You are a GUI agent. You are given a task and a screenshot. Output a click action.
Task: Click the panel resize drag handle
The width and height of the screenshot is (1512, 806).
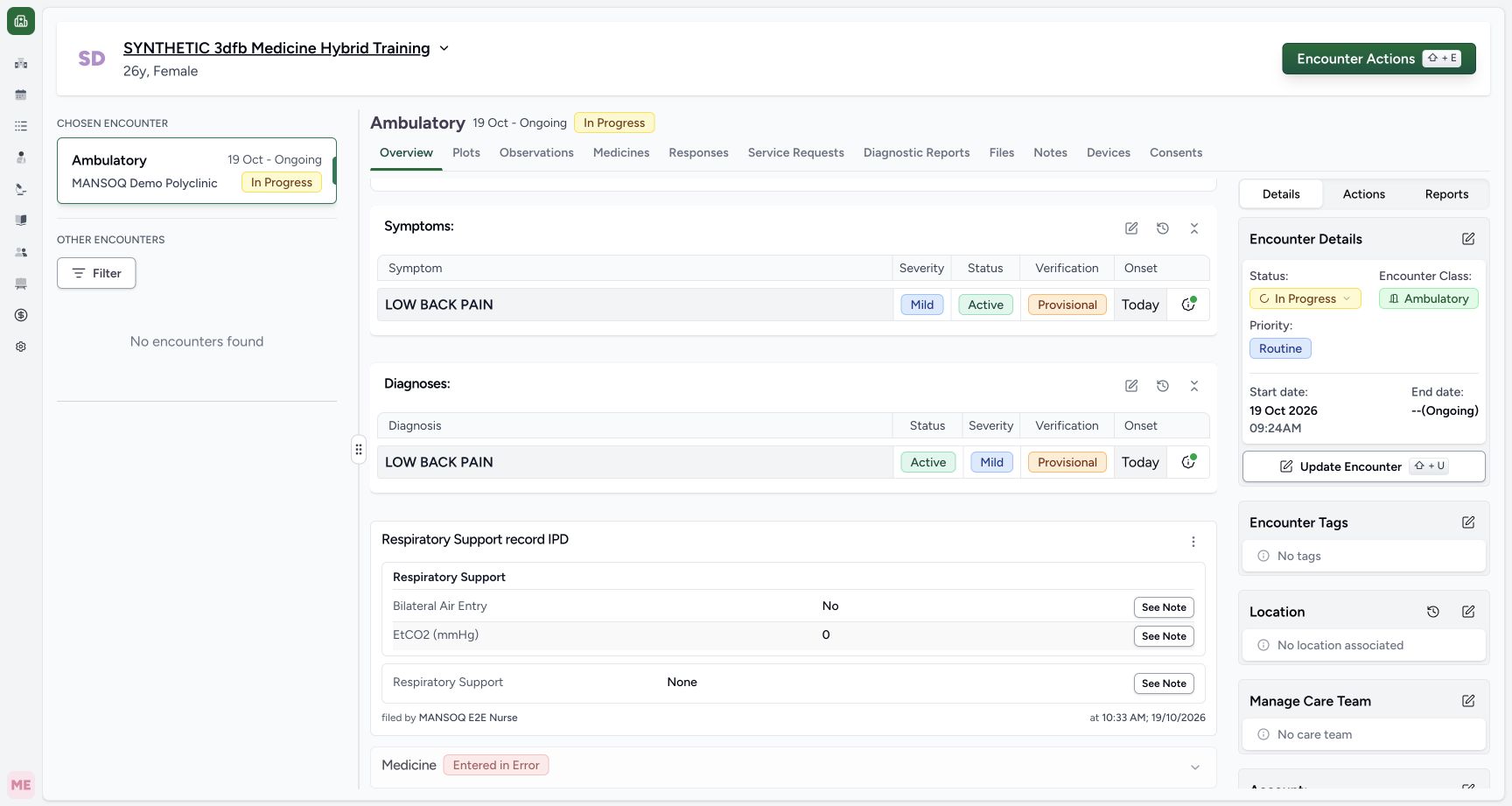(359, 450)
